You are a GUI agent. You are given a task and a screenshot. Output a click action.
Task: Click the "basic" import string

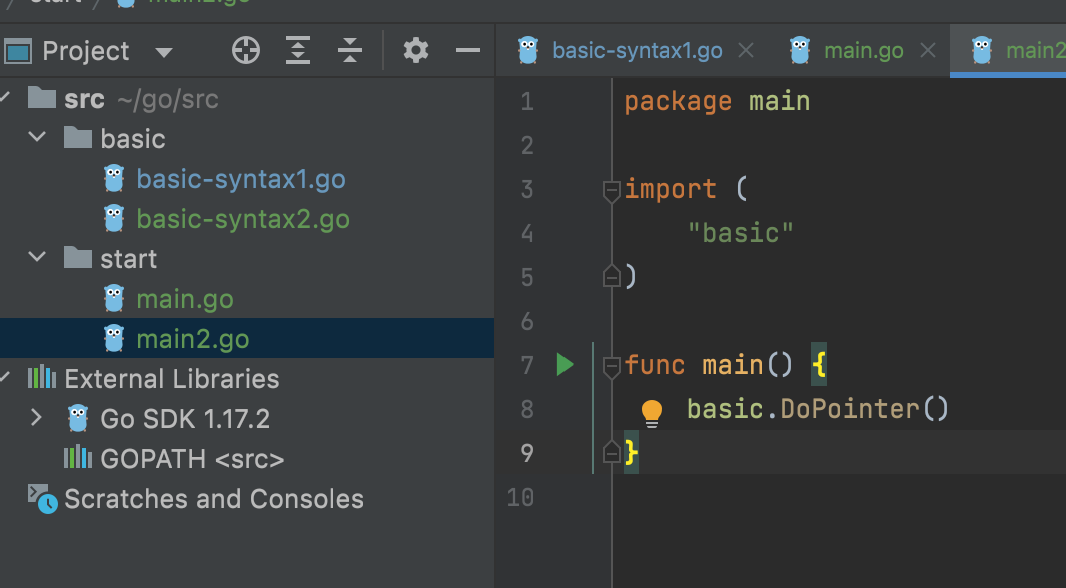(741, 233)
